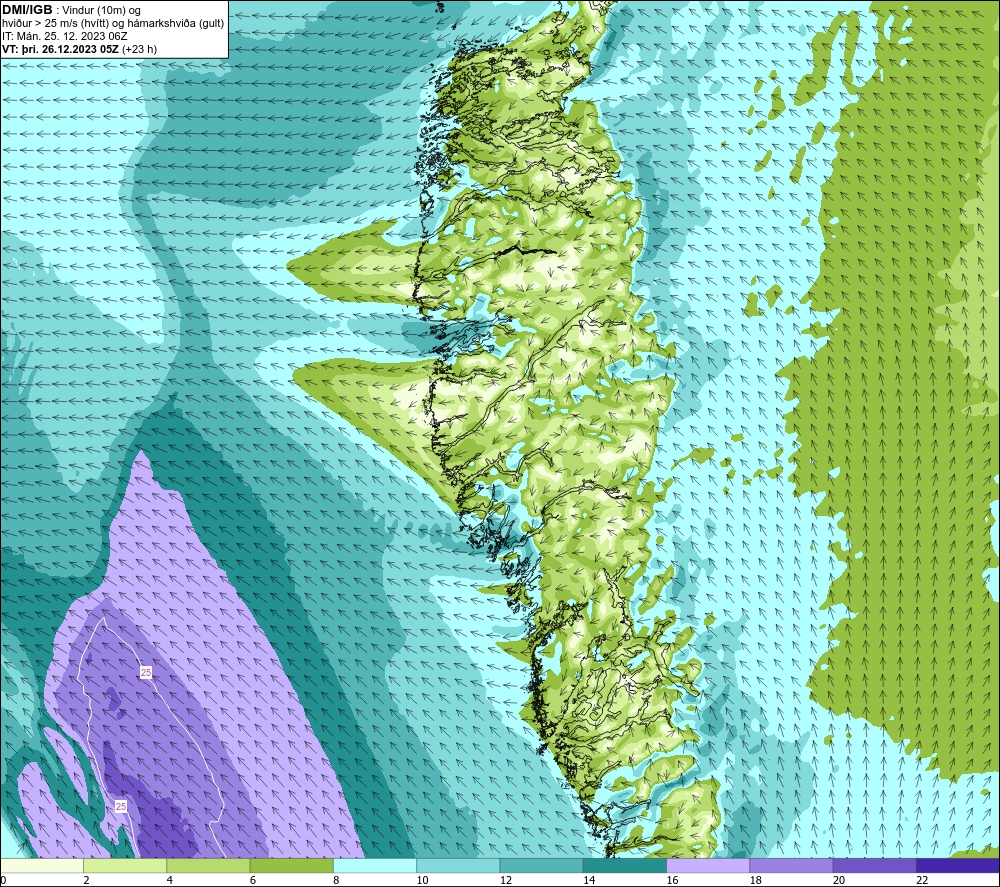Click the light cyan 8–10 legend swatch
The width and height of the screenshot is (1000, 887).
pos(375,866)
